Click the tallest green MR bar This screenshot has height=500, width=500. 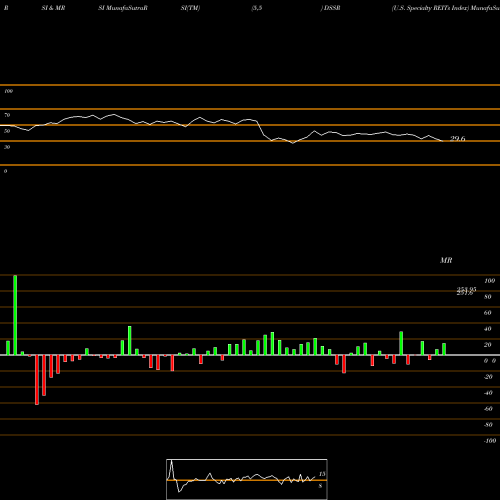[15, 315]
